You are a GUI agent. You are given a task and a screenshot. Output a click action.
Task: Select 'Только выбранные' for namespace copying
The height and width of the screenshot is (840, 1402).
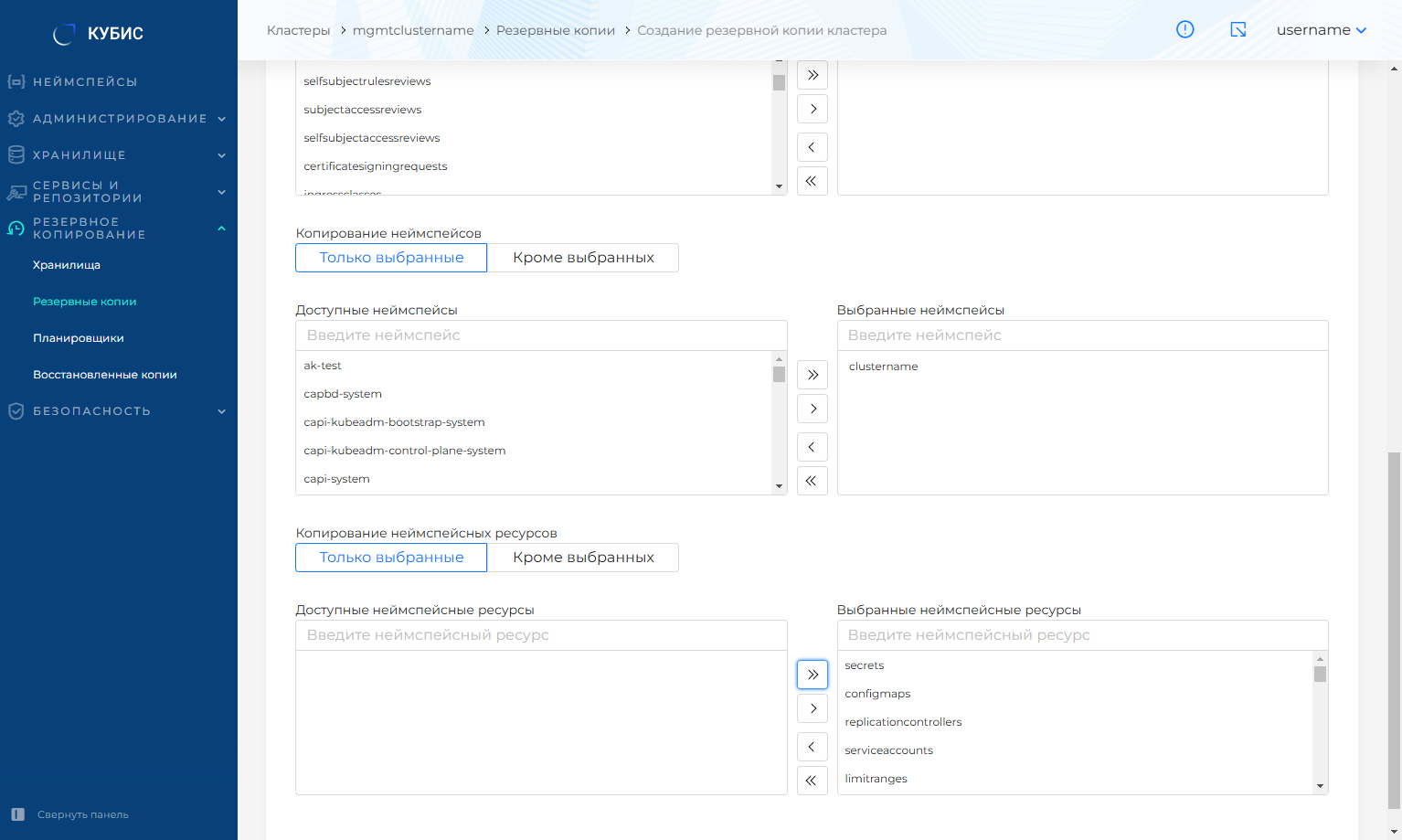pyautogui.click(x=391, y=258)
